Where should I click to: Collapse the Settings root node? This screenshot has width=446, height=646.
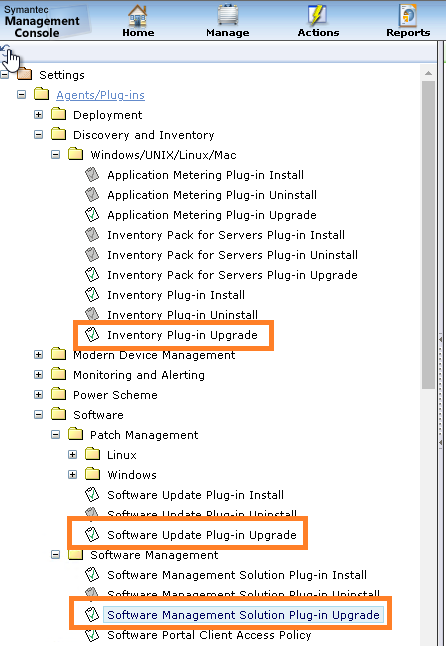tap(5, 75)
